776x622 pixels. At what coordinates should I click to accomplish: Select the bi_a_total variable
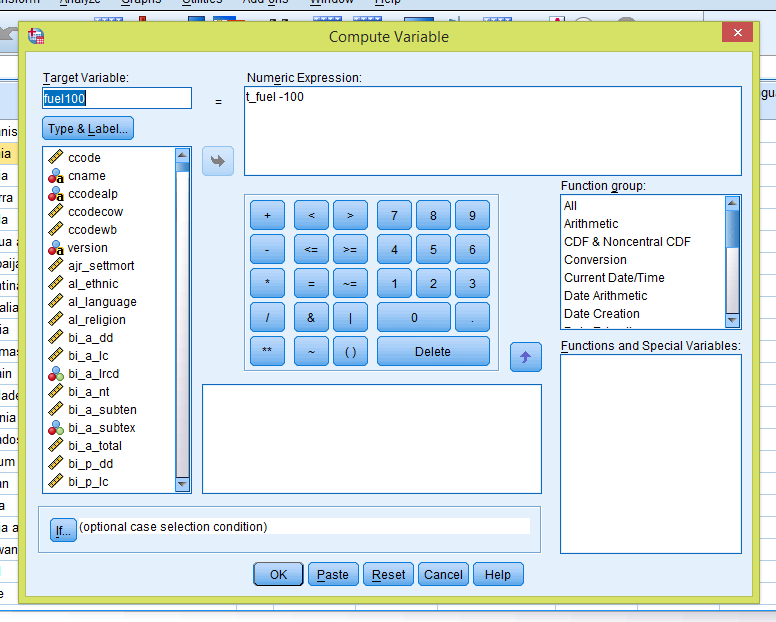coord(95,446)
